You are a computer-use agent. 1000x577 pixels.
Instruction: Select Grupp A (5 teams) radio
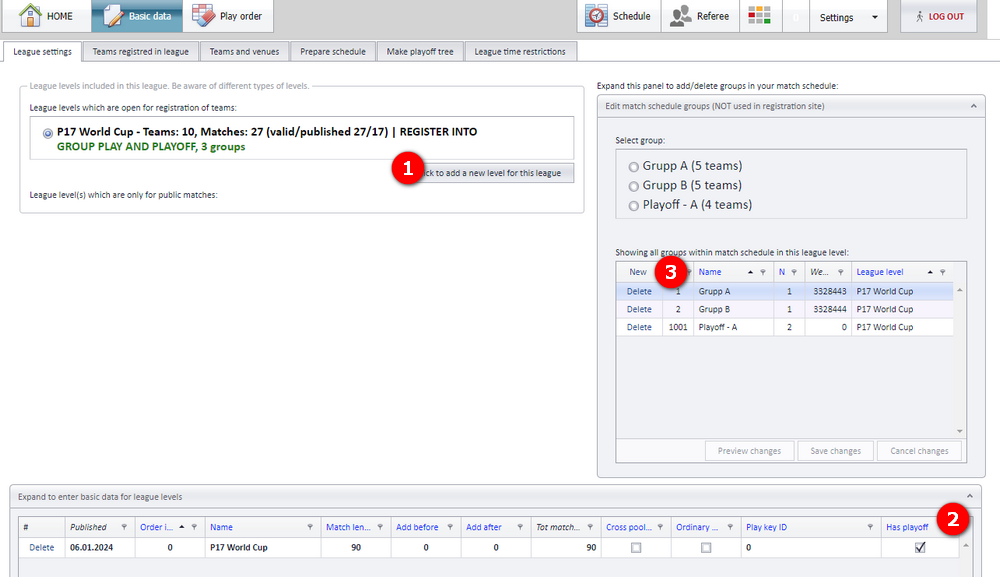coord(633,167)
